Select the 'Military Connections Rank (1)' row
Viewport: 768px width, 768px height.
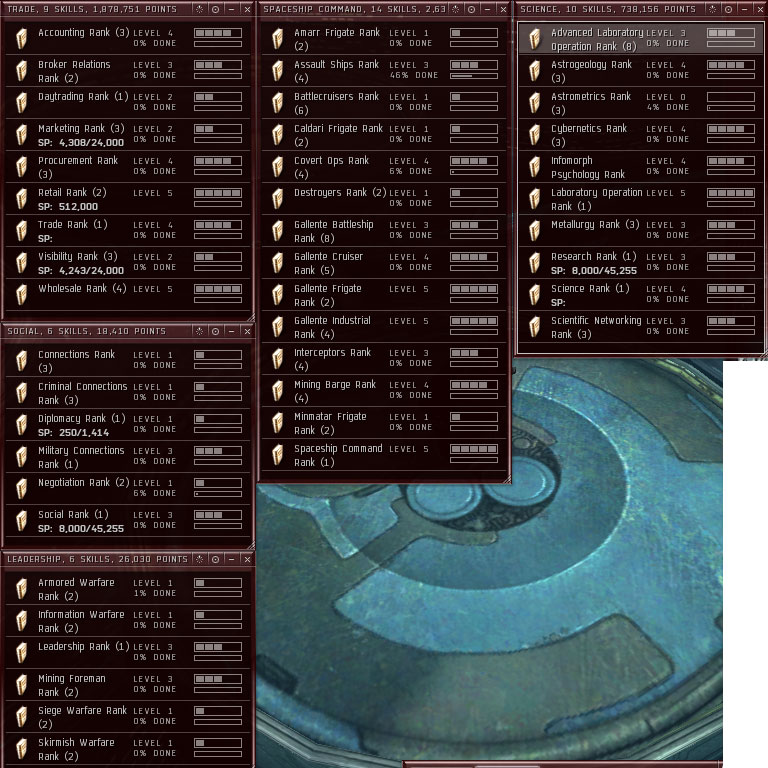(127, 456)
